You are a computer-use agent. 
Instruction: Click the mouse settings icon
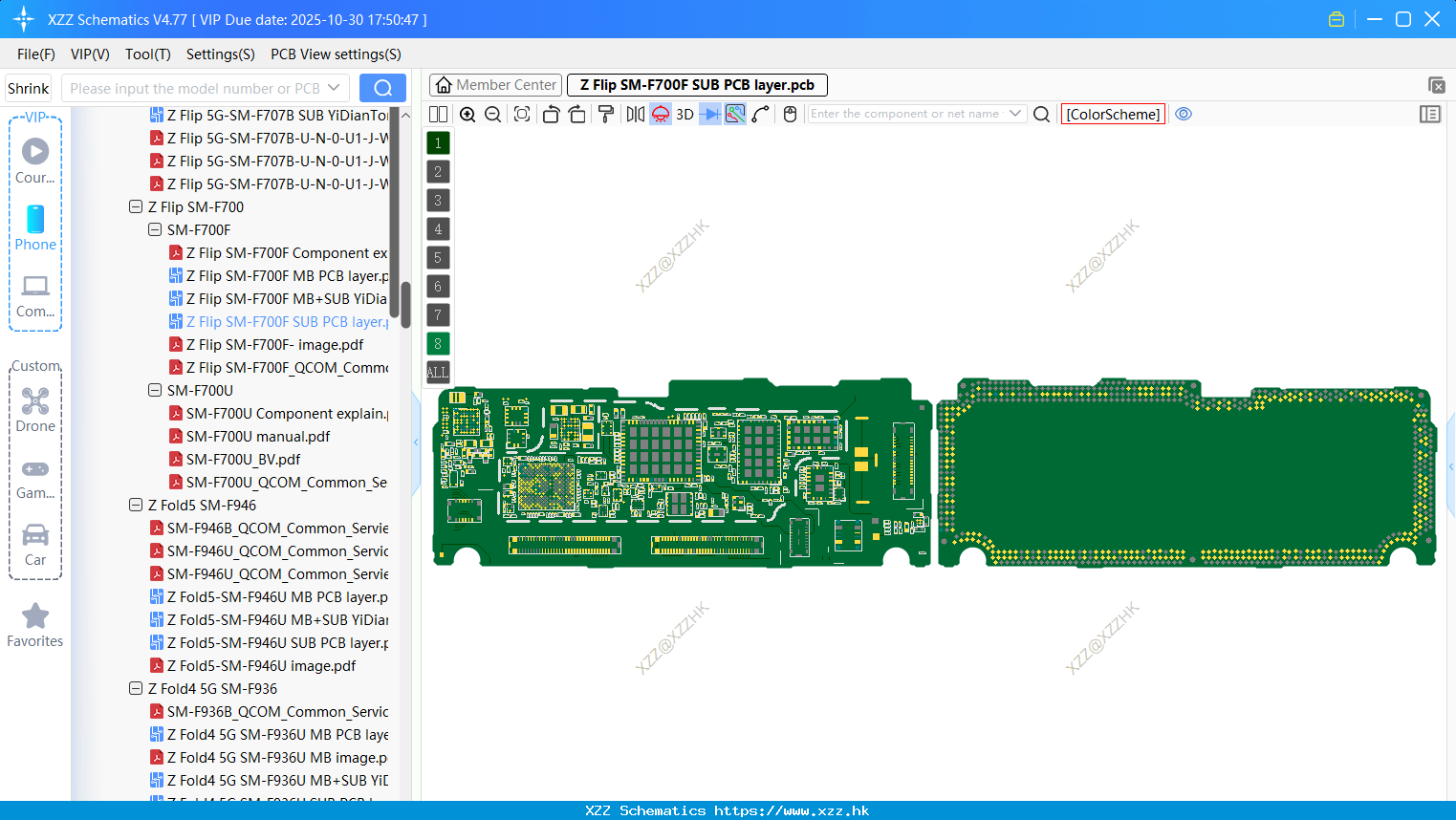(790, 114)
